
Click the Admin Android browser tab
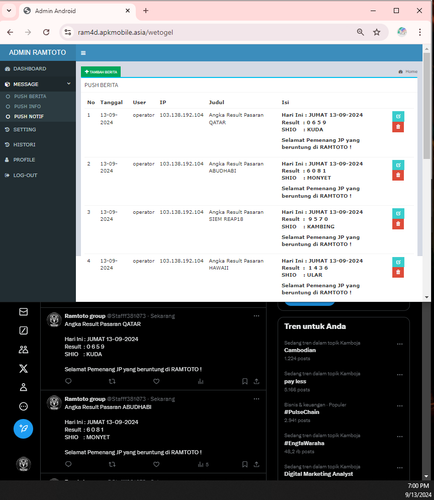[x=77, y=11]
